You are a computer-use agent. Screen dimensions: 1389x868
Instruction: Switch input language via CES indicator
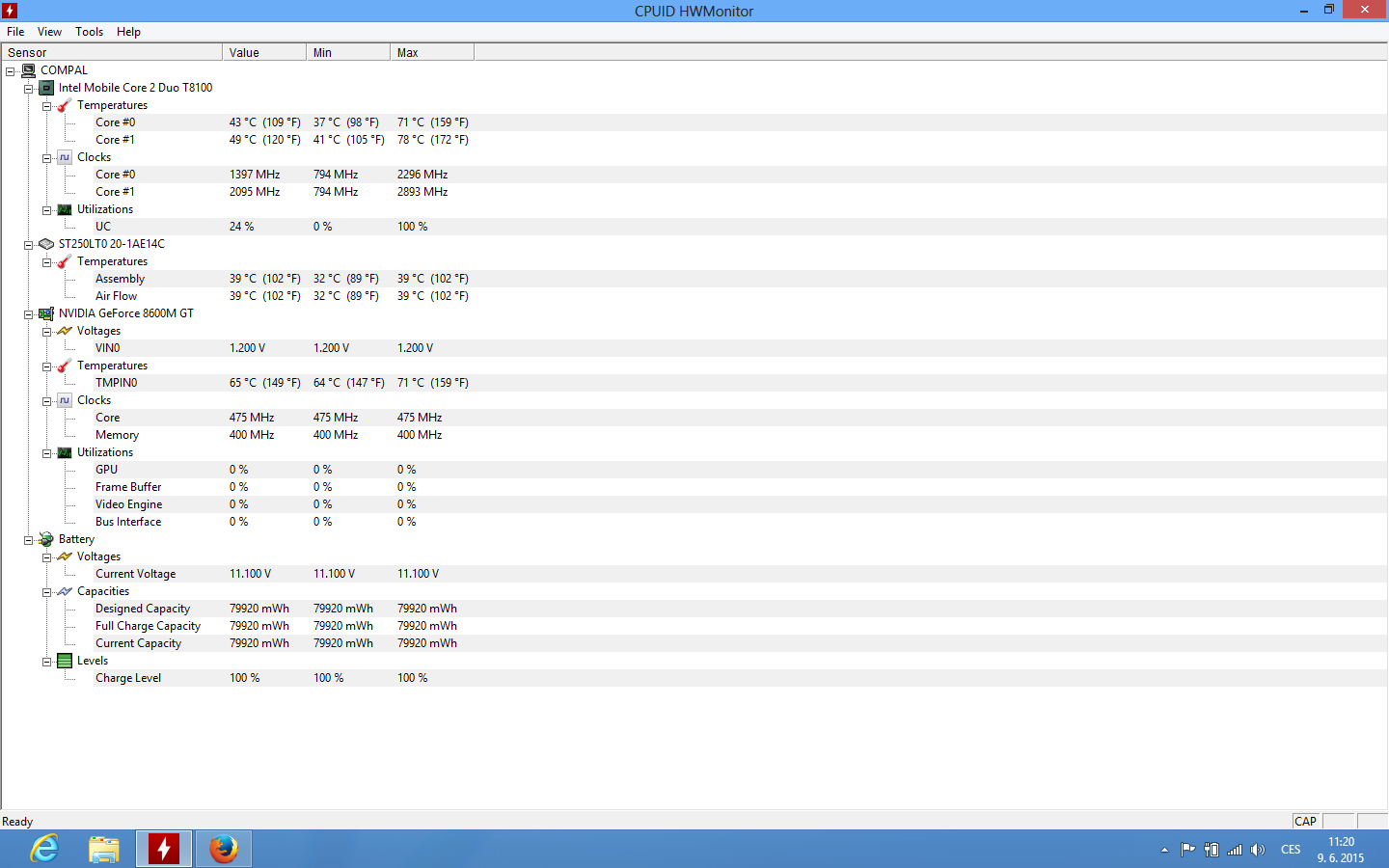point(1291,850)
